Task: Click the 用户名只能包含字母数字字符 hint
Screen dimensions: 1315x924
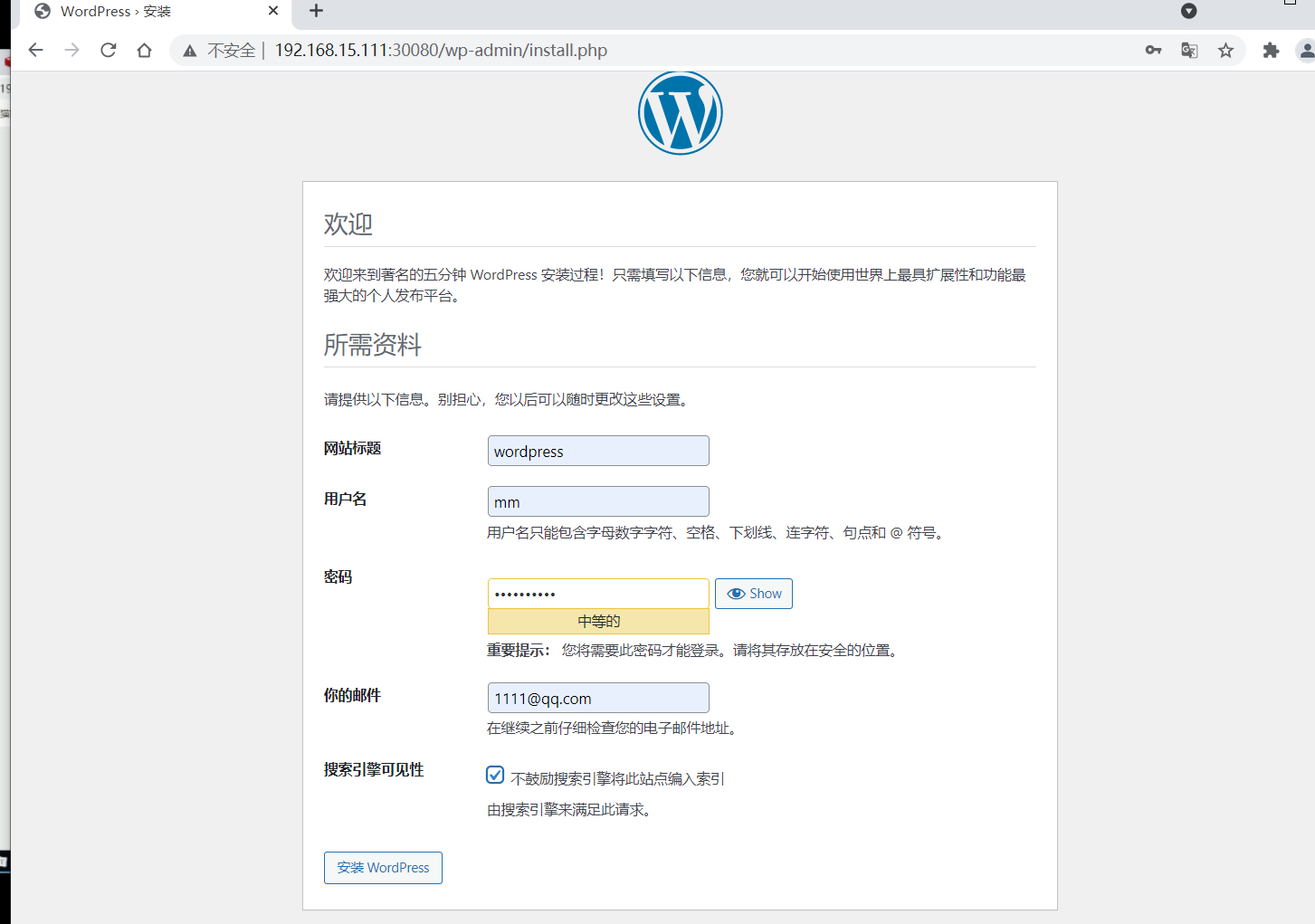Action: point(718,532)
